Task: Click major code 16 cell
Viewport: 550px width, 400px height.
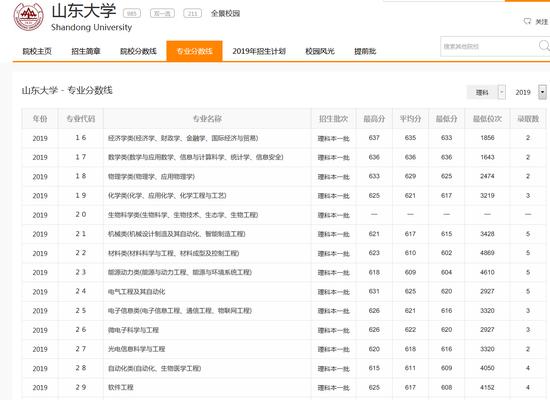Action: pos(81,138)
